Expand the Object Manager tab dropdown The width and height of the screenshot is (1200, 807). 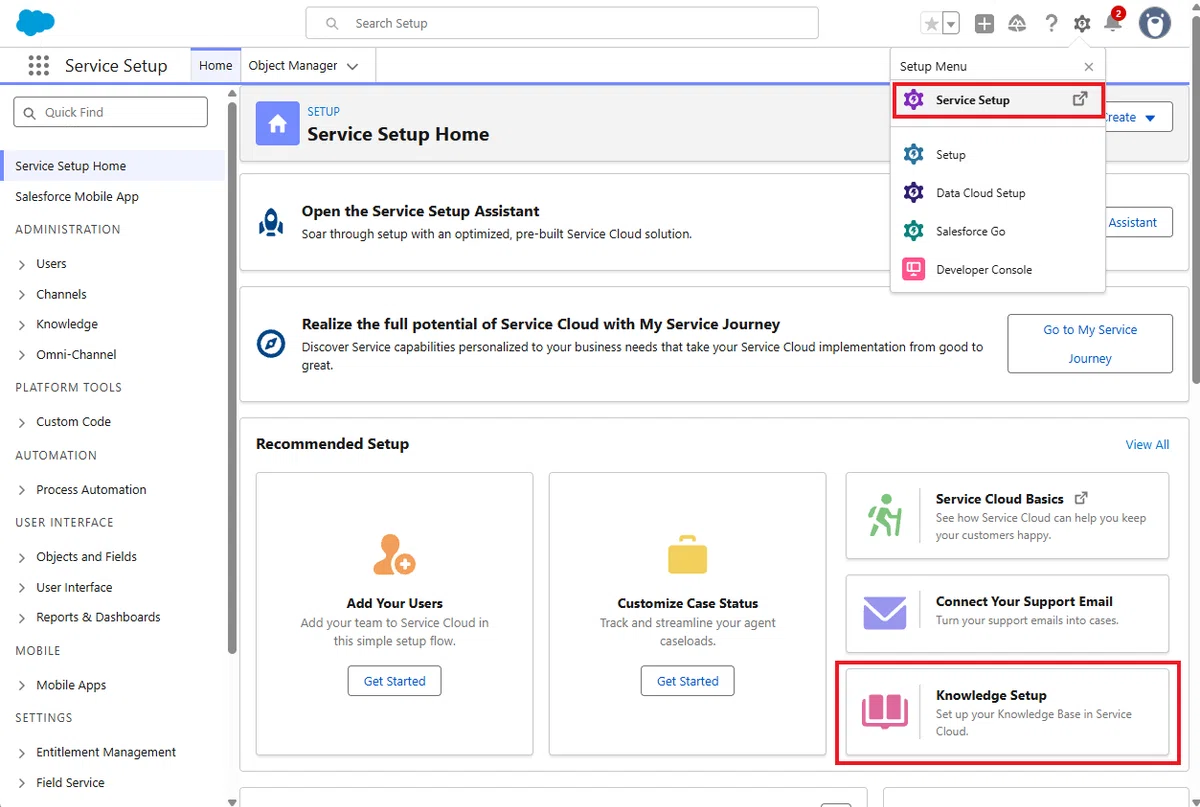point(352,66)
